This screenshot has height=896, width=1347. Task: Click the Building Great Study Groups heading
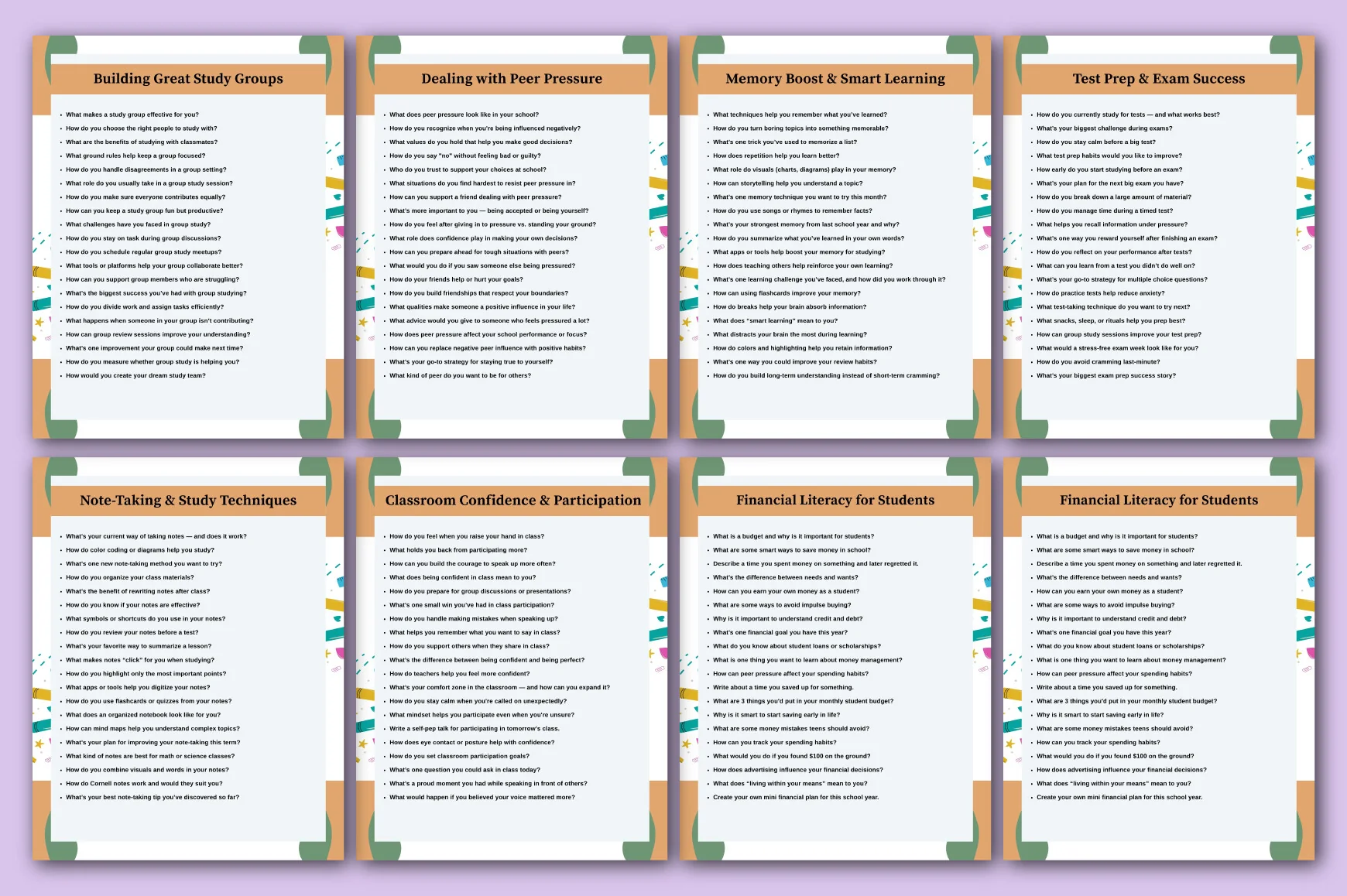pos(188,79)
